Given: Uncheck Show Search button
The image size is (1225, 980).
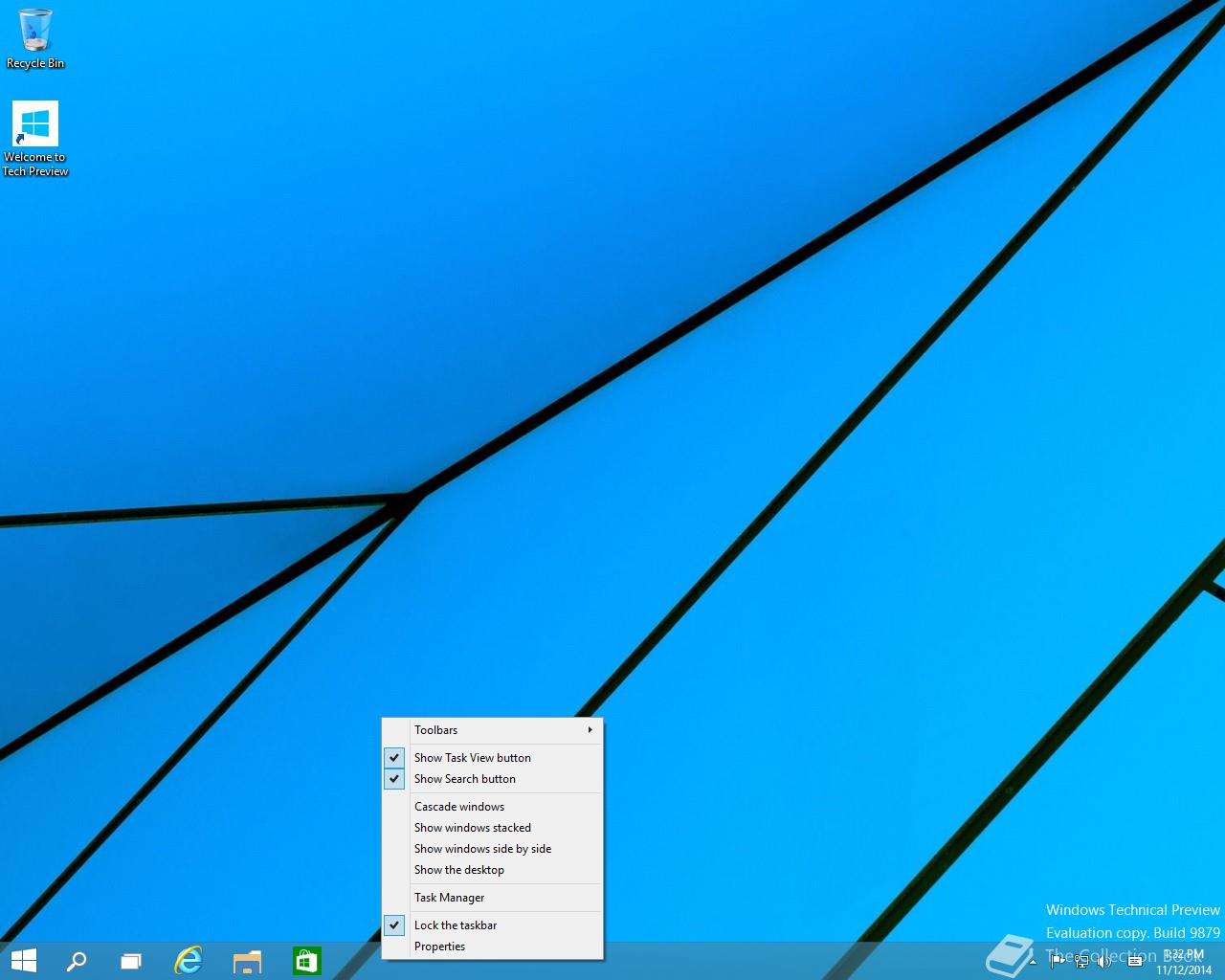Looking at the screenshot, I should (493, 779).
